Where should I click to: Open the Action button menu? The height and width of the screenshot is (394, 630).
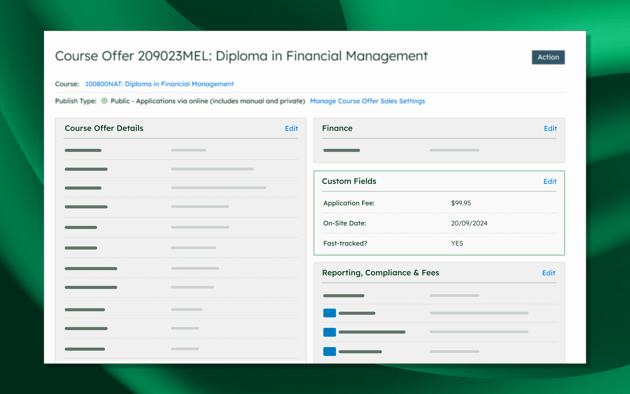[548, 57]
